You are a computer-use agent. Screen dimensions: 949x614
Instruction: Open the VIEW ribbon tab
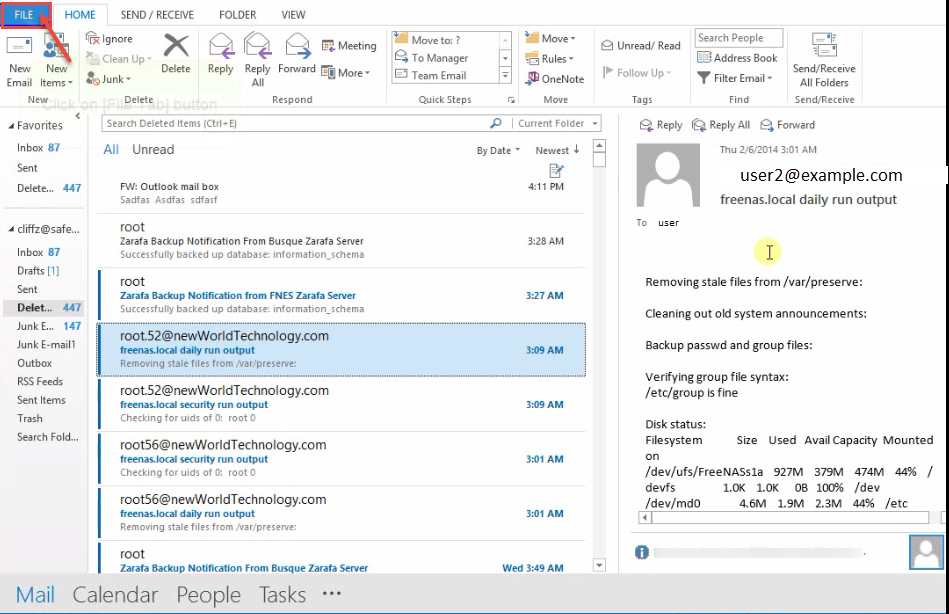[x=293, y=15]
